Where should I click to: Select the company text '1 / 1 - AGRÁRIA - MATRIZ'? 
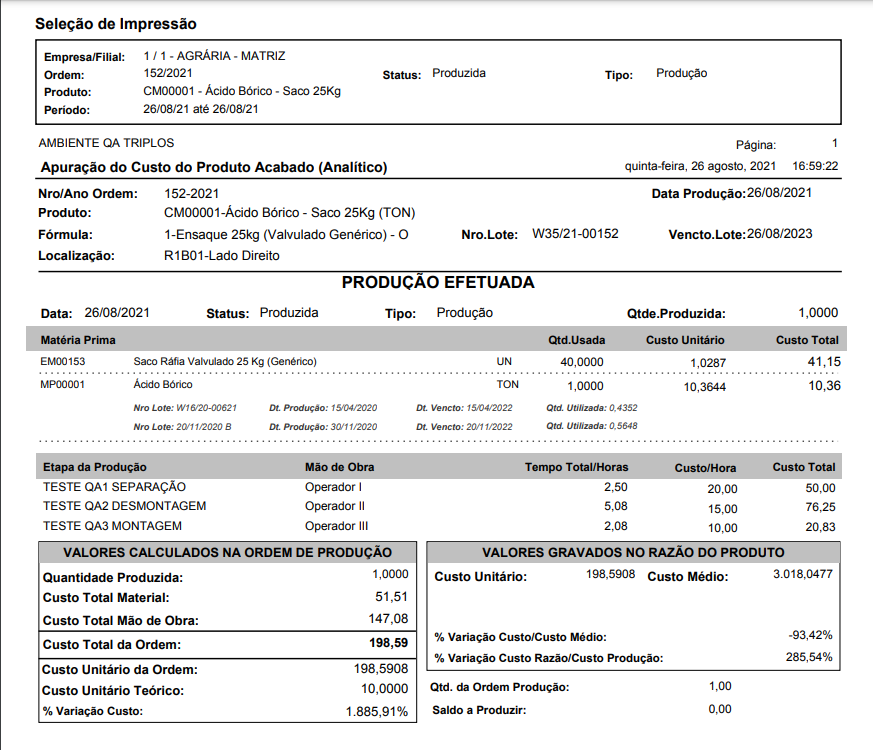coord(214,56)
